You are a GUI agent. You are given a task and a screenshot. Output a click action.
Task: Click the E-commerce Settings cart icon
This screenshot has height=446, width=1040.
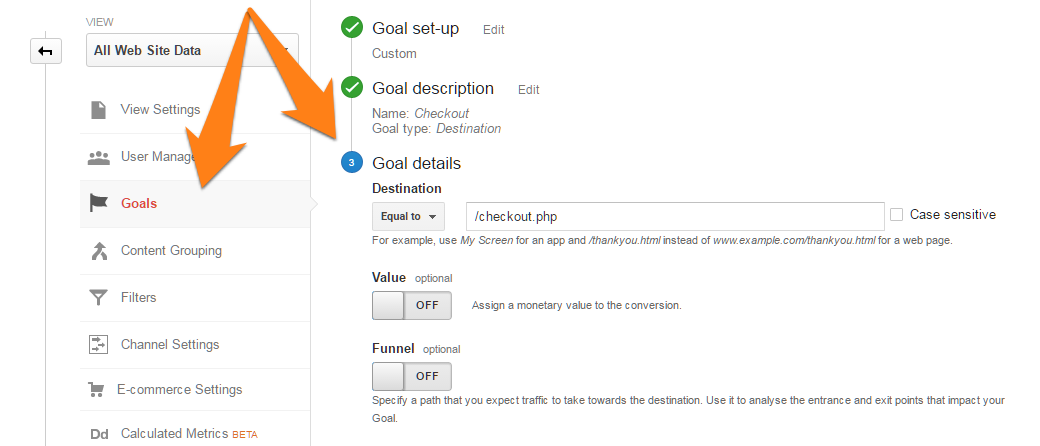96,390
